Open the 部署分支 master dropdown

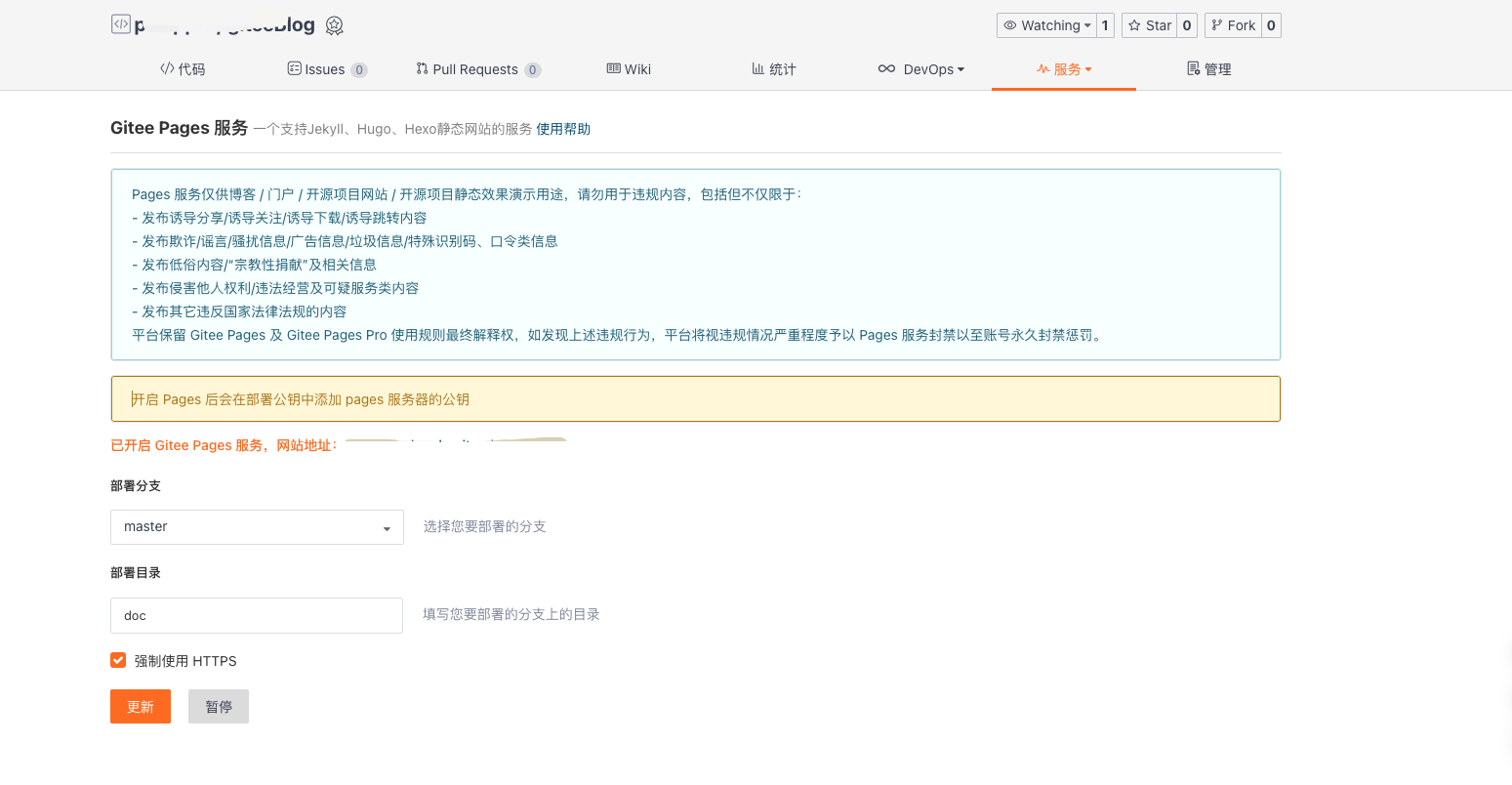[x=257, y=527]
